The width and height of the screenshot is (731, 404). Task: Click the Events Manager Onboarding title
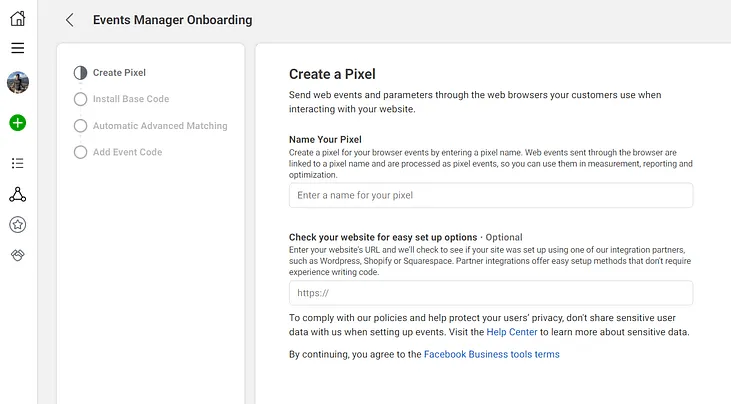tap(172, 20)
